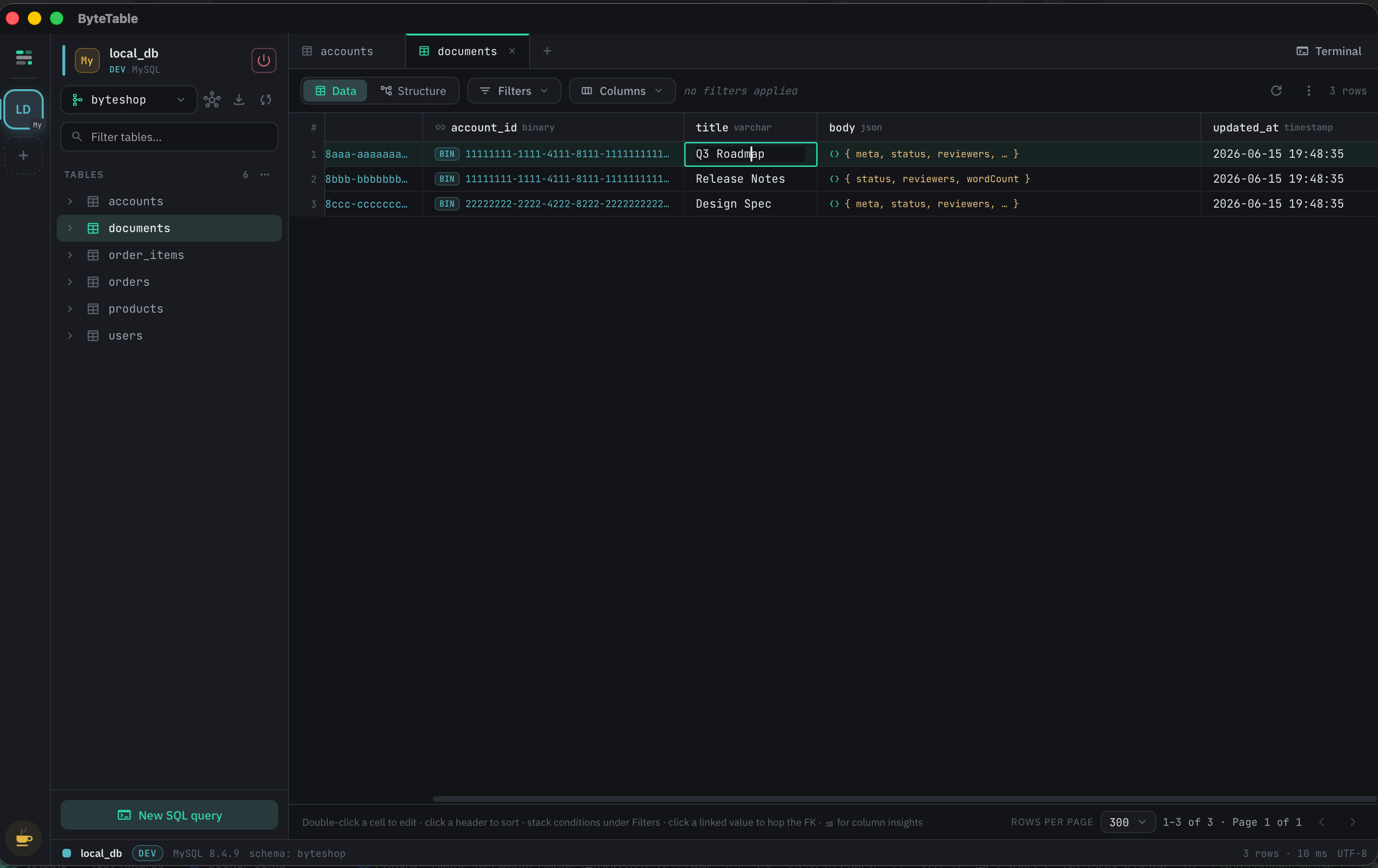1378x868 pixels.
Task: Click the products table icon
Action: pyautogui.click(x=93, y=309)
